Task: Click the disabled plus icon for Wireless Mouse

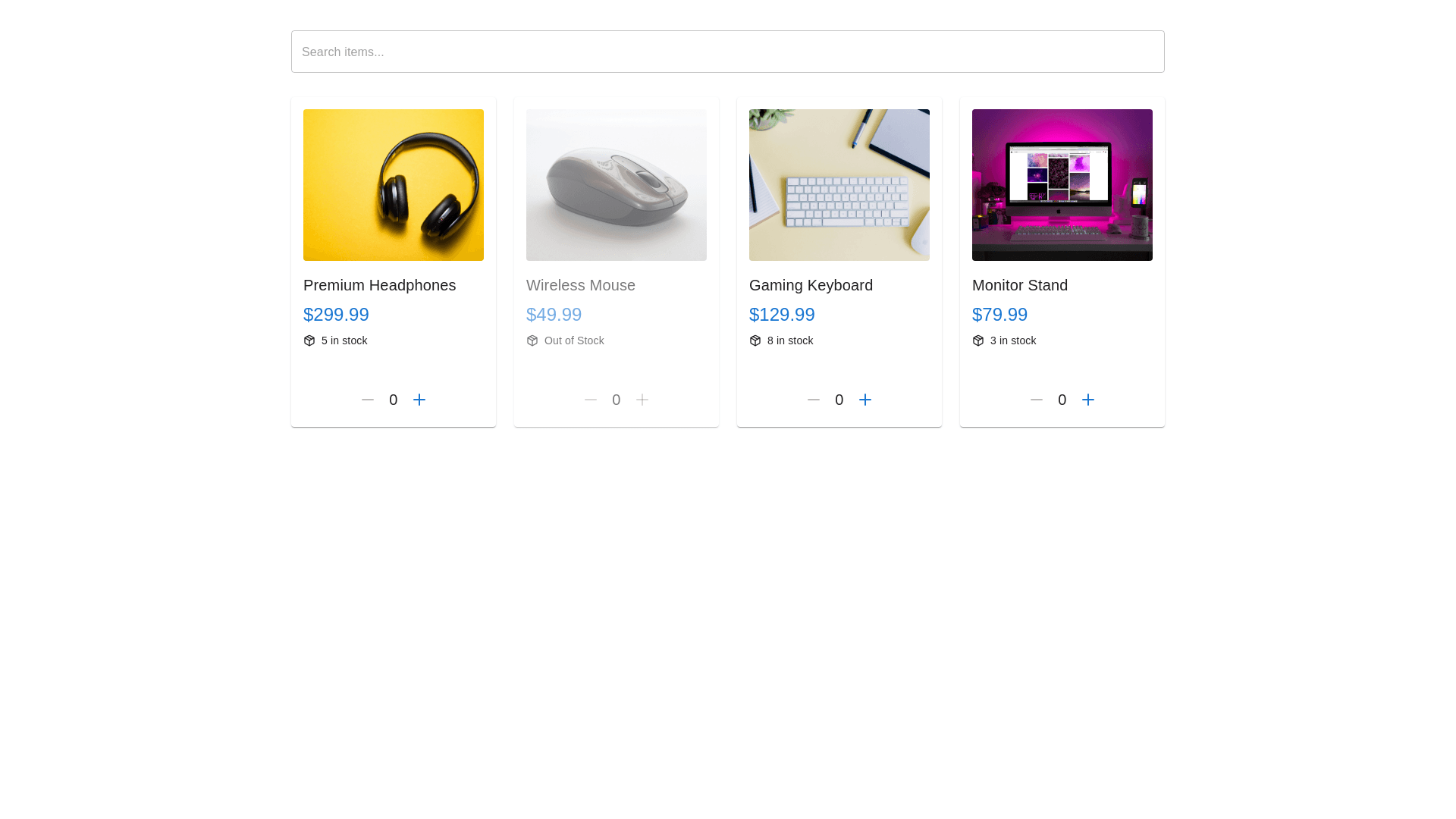Action: click(642, 400)
